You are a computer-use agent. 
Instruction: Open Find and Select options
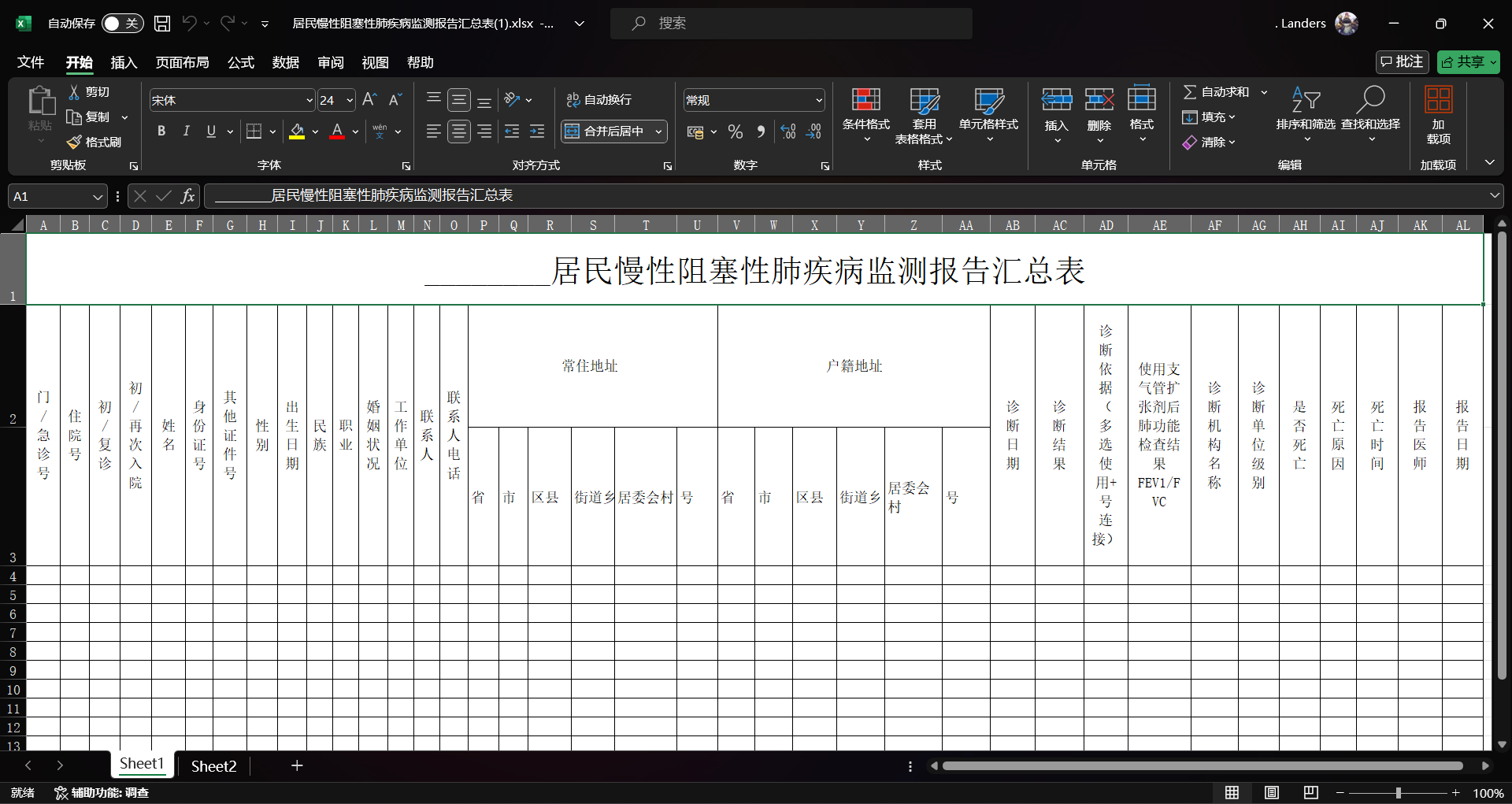pyautogui.click(x=1370, y=115)
